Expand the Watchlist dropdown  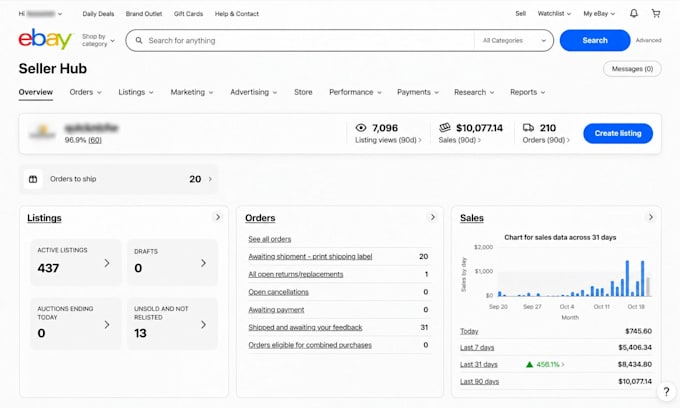coord(554,13)
